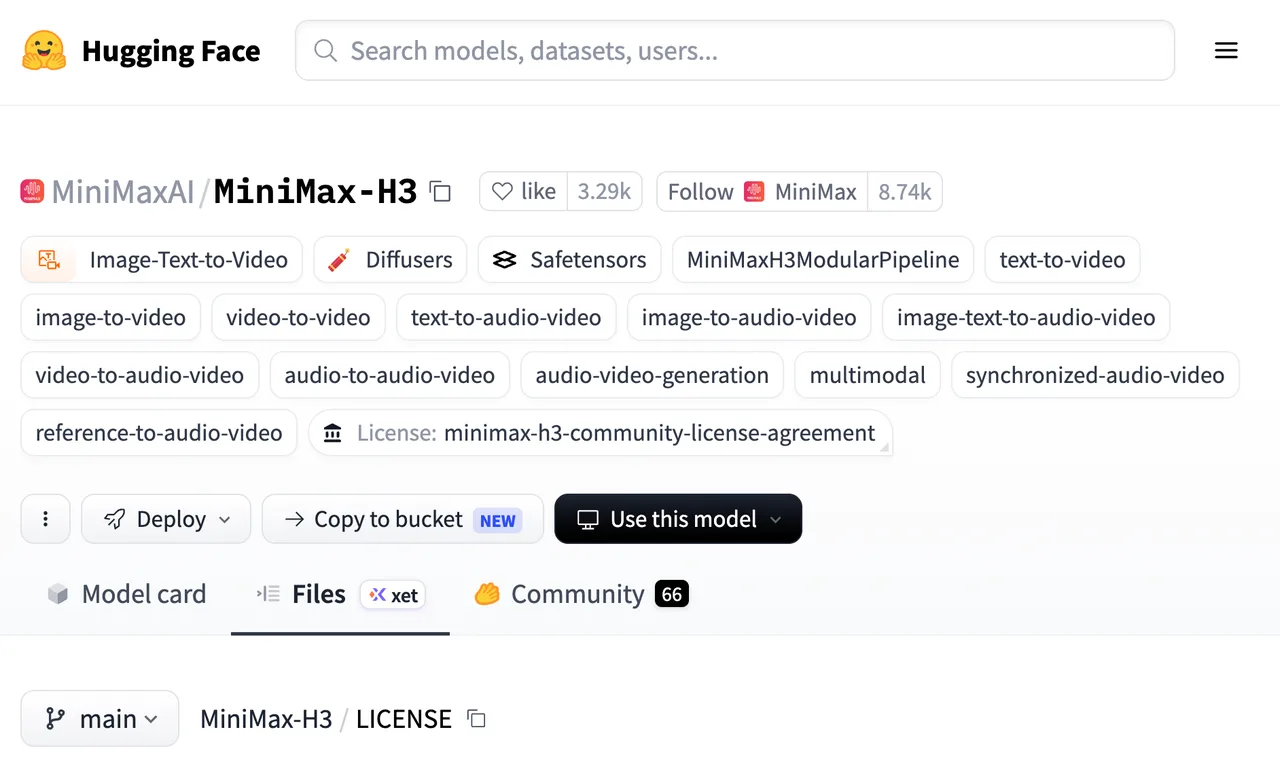Select the MiniMaxH3ModularPipeline tag

coord(823,260)
